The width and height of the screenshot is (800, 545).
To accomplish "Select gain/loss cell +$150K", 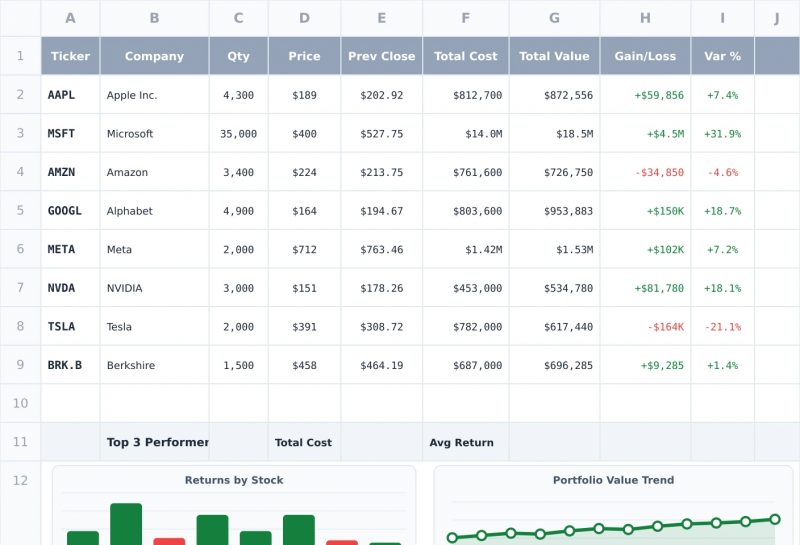I will pyautogui.click(x=645, y=211).
